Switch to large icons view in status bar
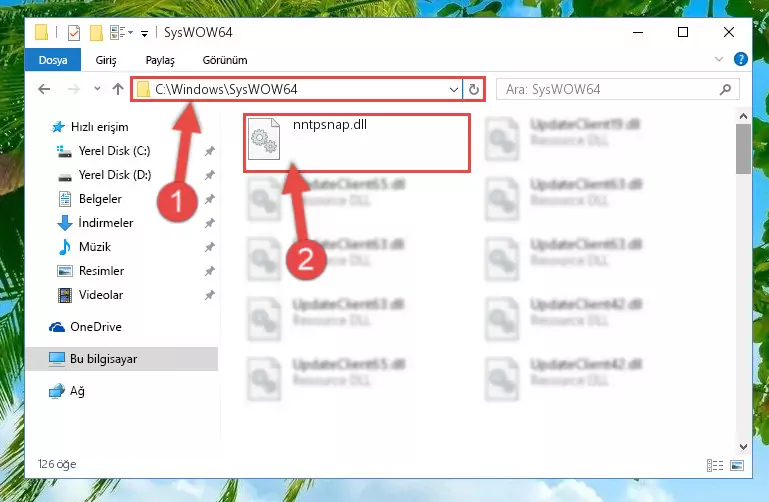 tap(737, 465)
